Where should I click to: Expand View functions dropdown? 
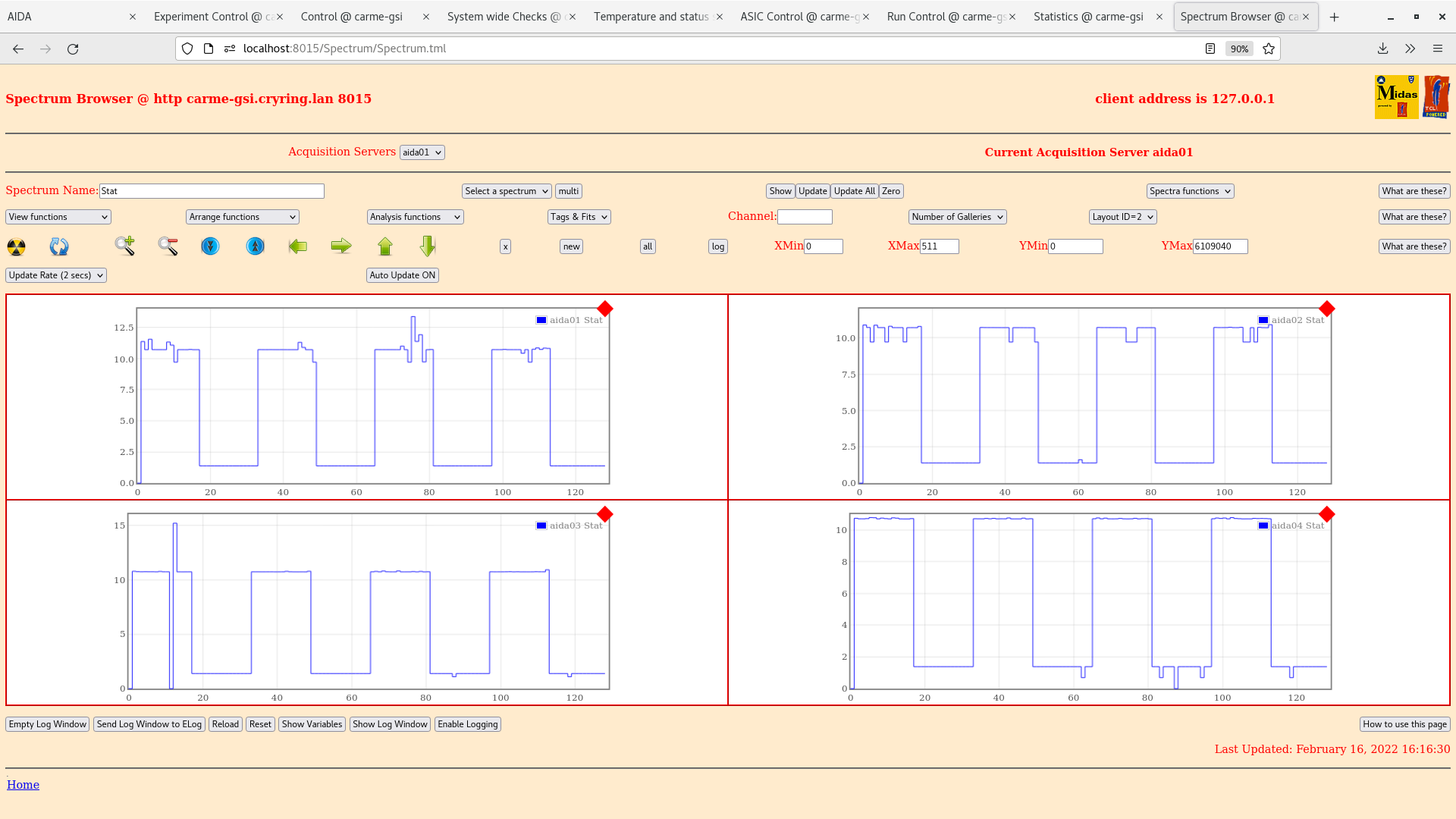(58, 217)
